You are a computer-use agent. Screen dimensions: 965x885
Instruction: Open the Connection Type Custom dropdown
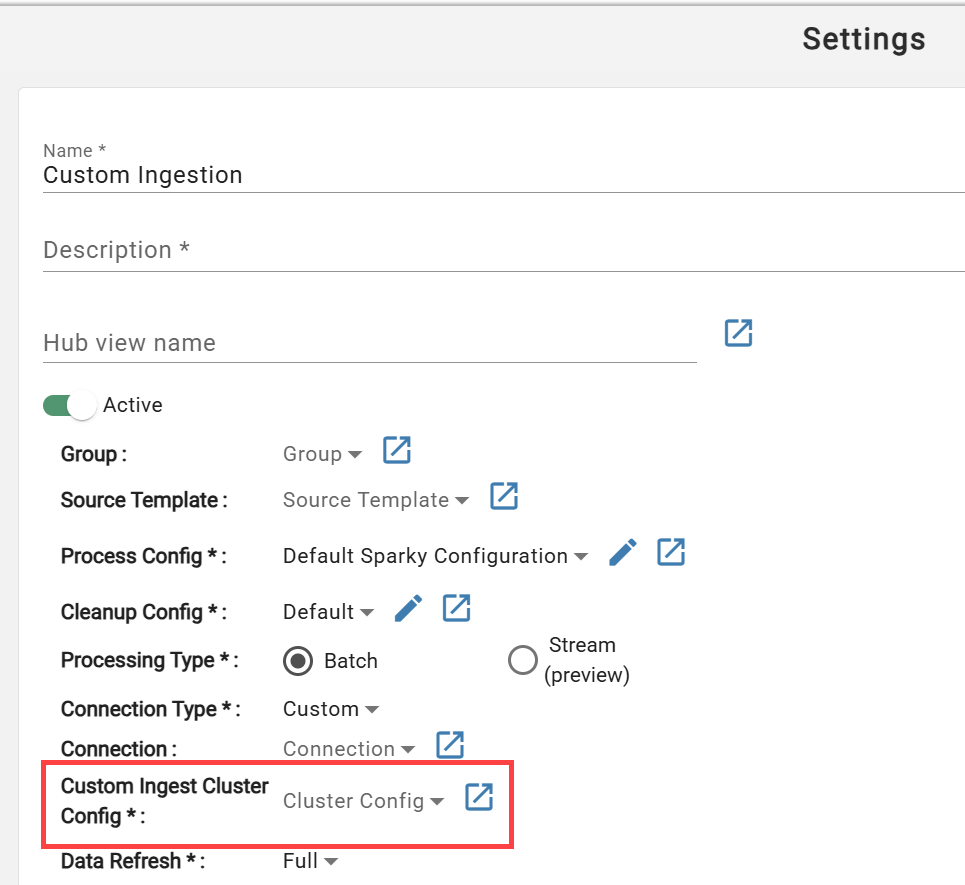point(330,710)
